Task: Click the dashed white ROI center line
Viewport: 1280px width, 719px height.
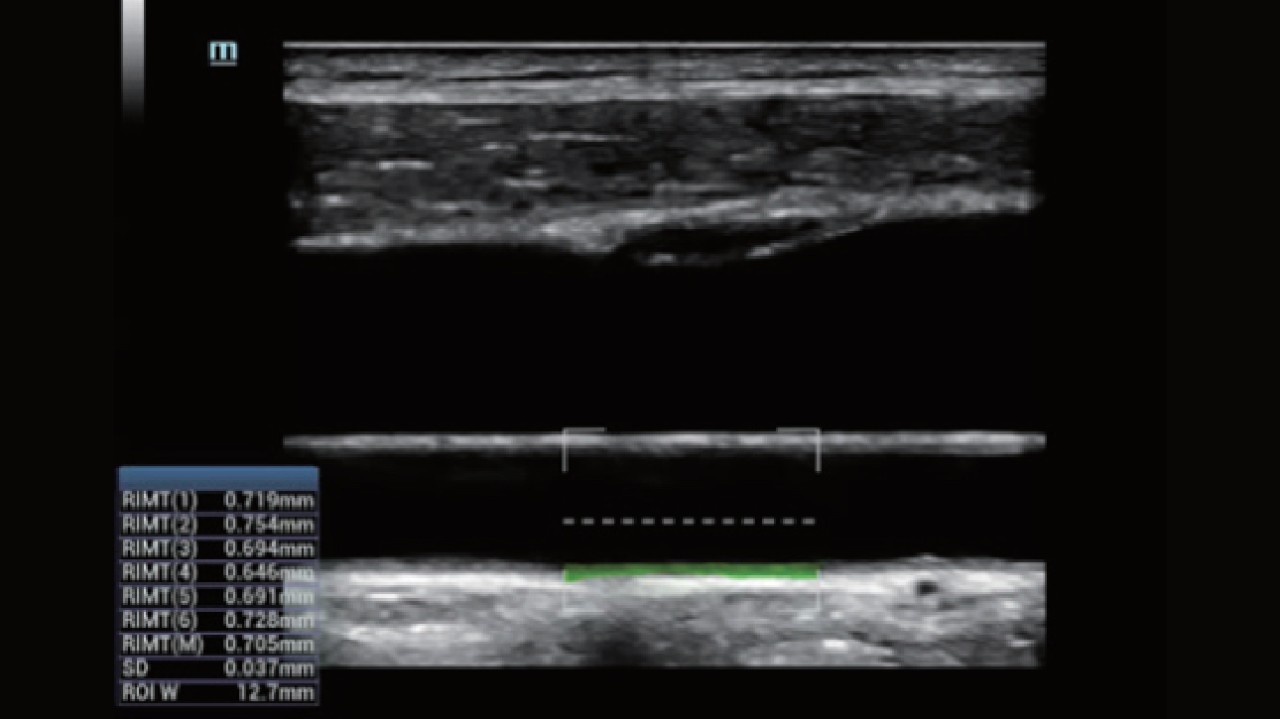Action: 690,521
